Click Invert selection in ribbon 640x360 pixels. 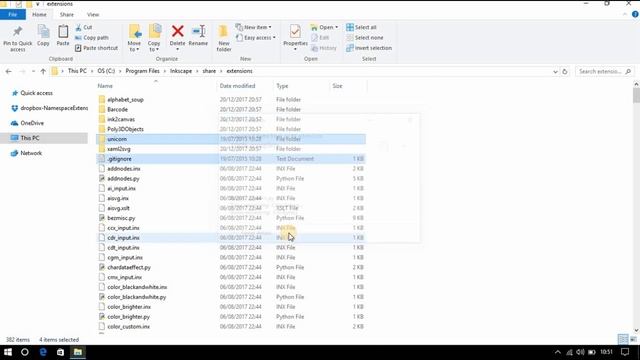[x=369, y=48]
